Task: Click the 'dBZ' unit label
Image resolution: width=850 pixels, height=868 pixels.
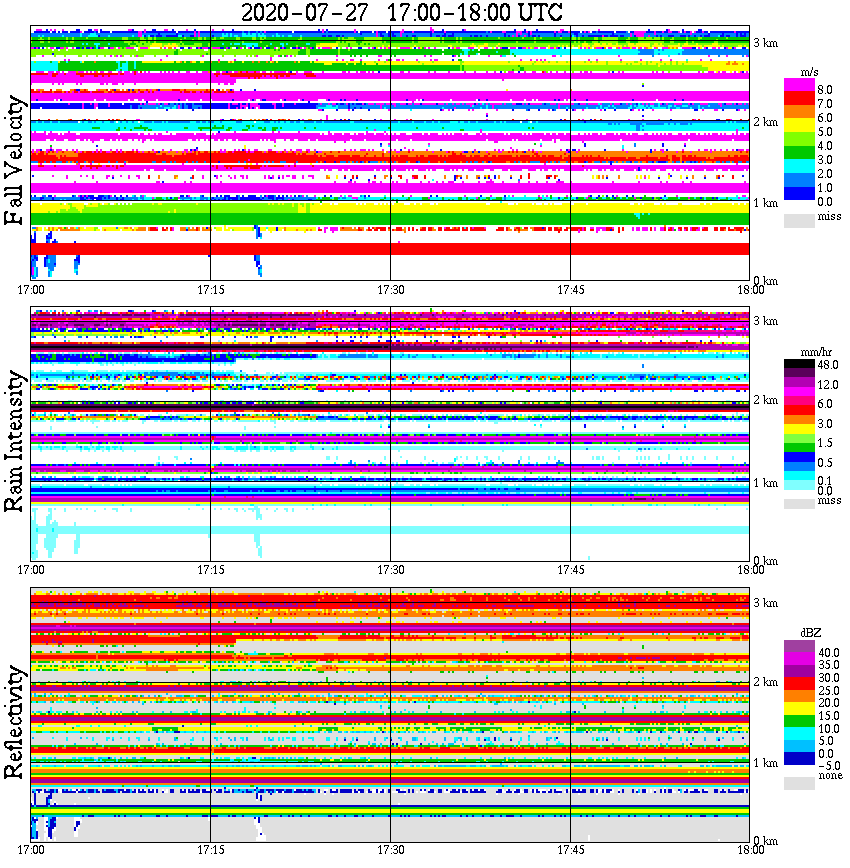Action: pyautogui.click(x=811, y=632)
